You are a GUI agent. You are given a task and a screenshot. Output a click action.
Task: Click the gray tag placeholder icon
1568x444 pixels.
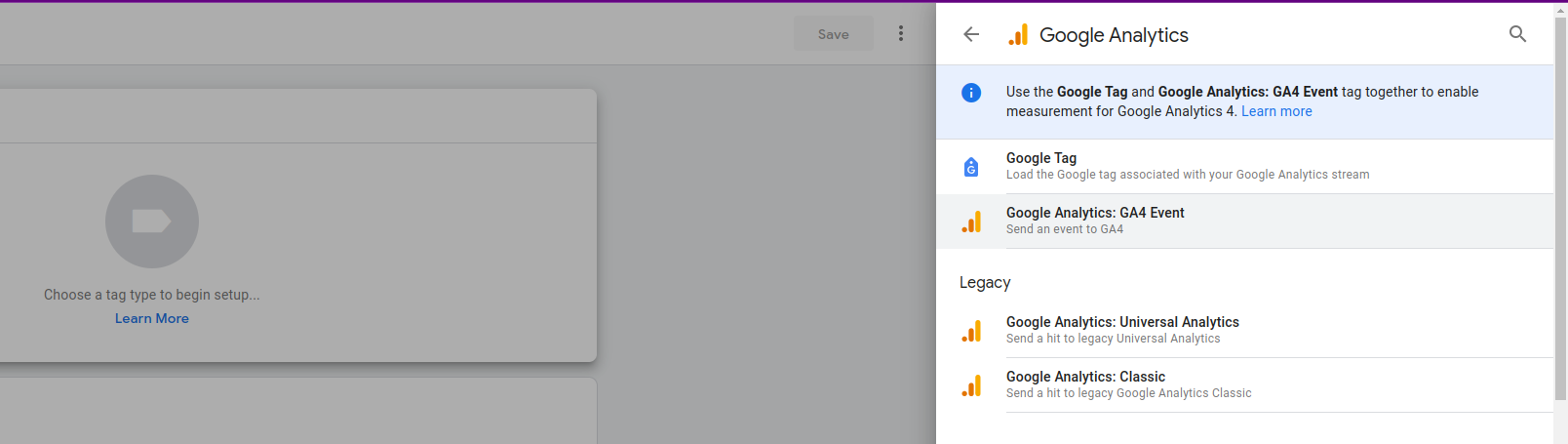[152, 222]
